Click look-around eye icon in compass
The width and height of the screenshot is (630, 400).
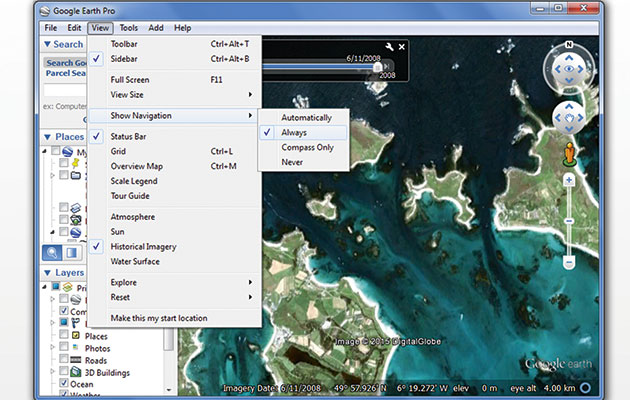(x=569, y=69)
